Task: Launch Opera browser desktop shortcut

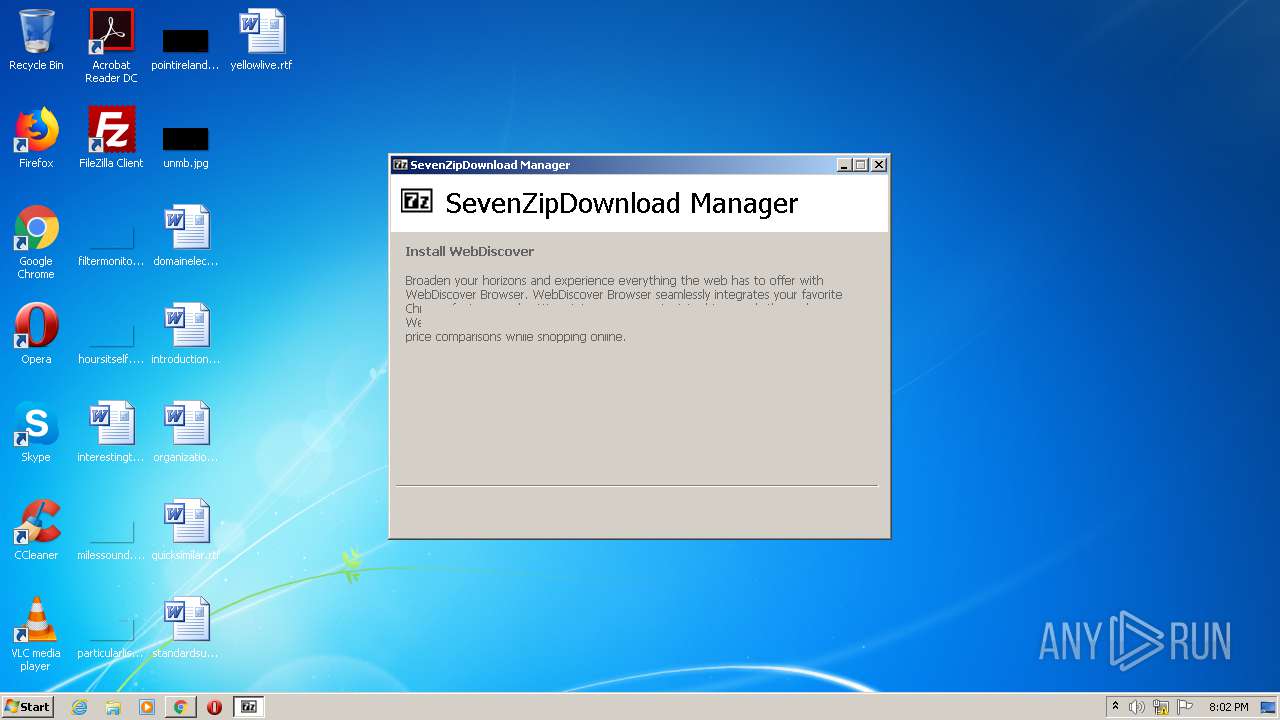Action: [36, 334]
